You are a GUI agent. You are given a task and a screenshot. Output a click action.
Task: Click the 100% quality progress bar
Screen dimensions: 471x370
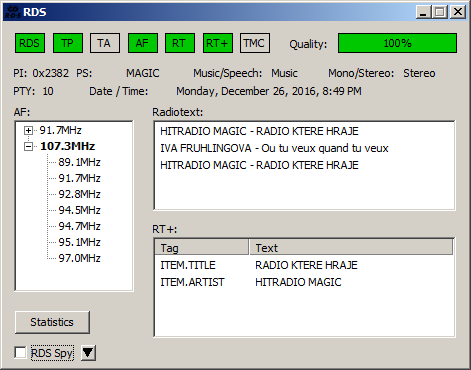coord(397,43)
